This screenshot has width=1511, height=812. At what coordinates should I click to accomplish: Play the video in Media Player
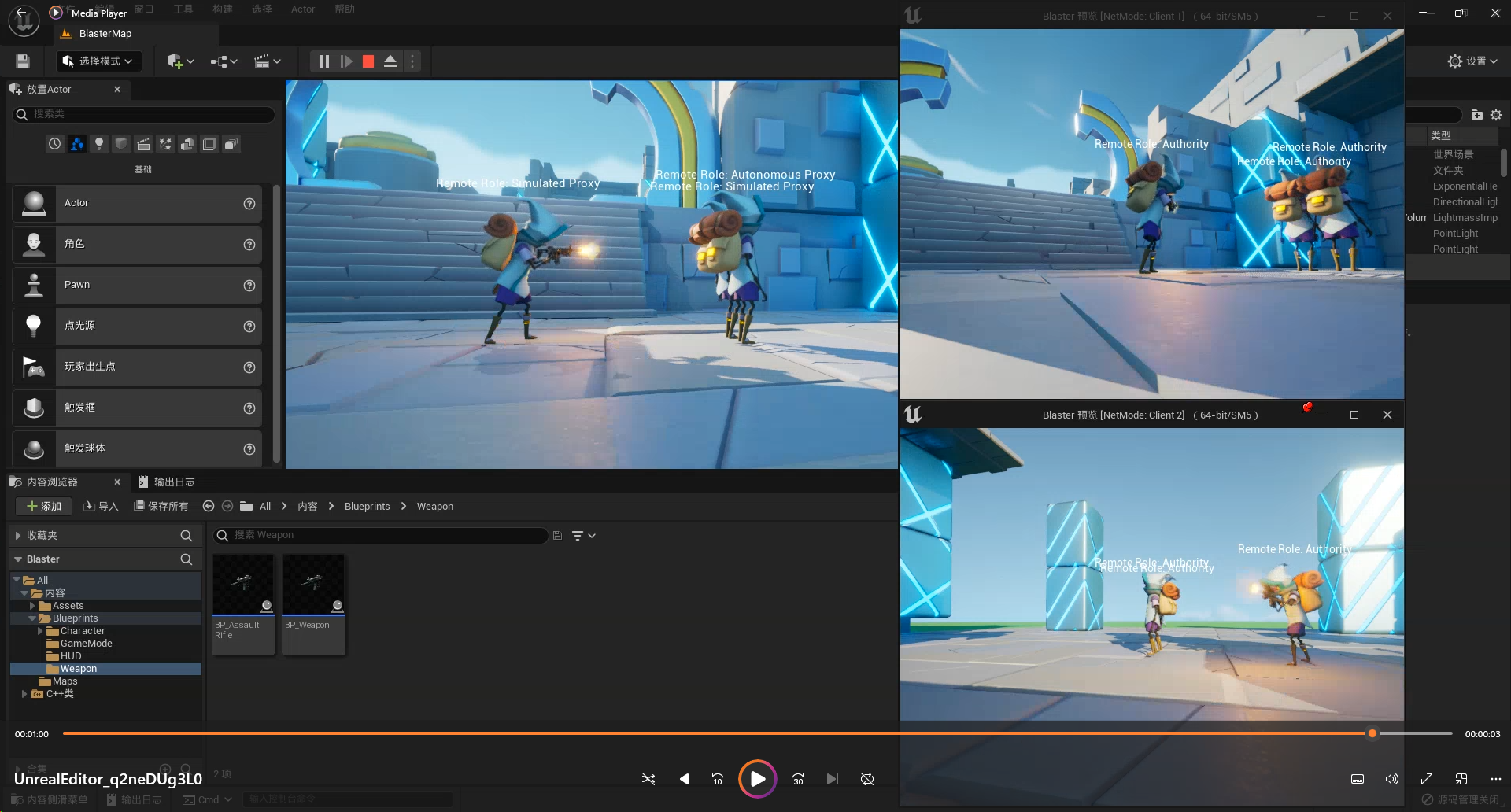pyautogui.click(x=757, y=779)
